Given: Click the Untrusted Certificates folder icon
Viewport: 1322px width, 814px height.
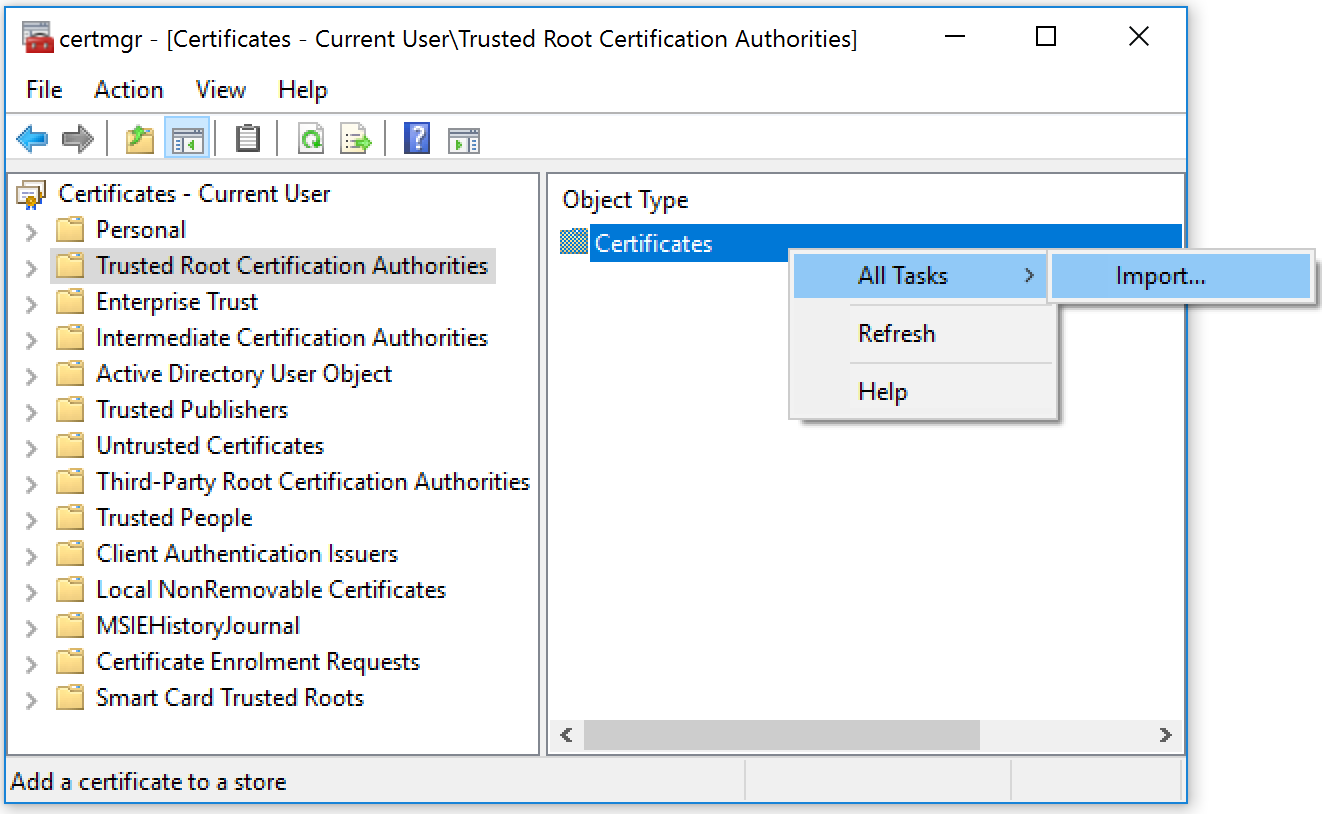Looking at the screenshot, I should pos(70,446).
